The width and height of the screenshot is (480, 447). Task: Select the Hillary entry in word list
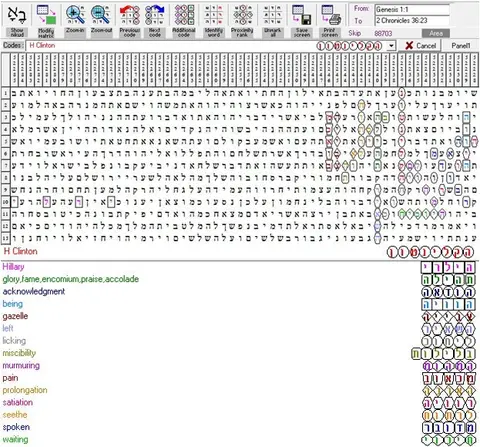click(x=13, y=267)
